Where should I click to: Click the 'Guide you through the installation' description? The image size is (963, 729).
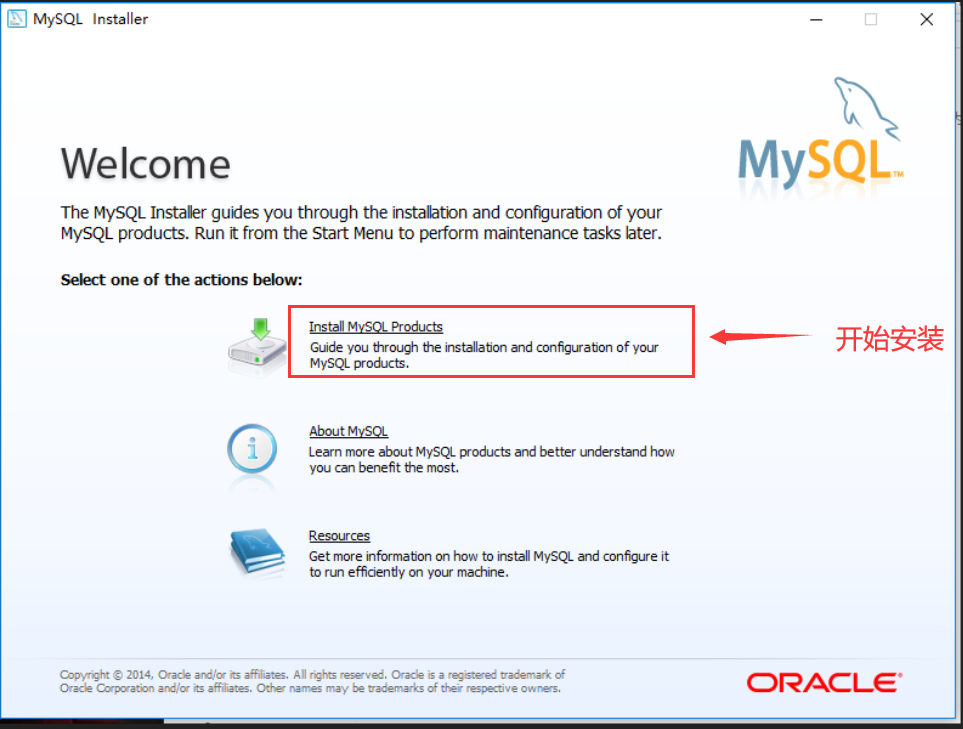484,355
